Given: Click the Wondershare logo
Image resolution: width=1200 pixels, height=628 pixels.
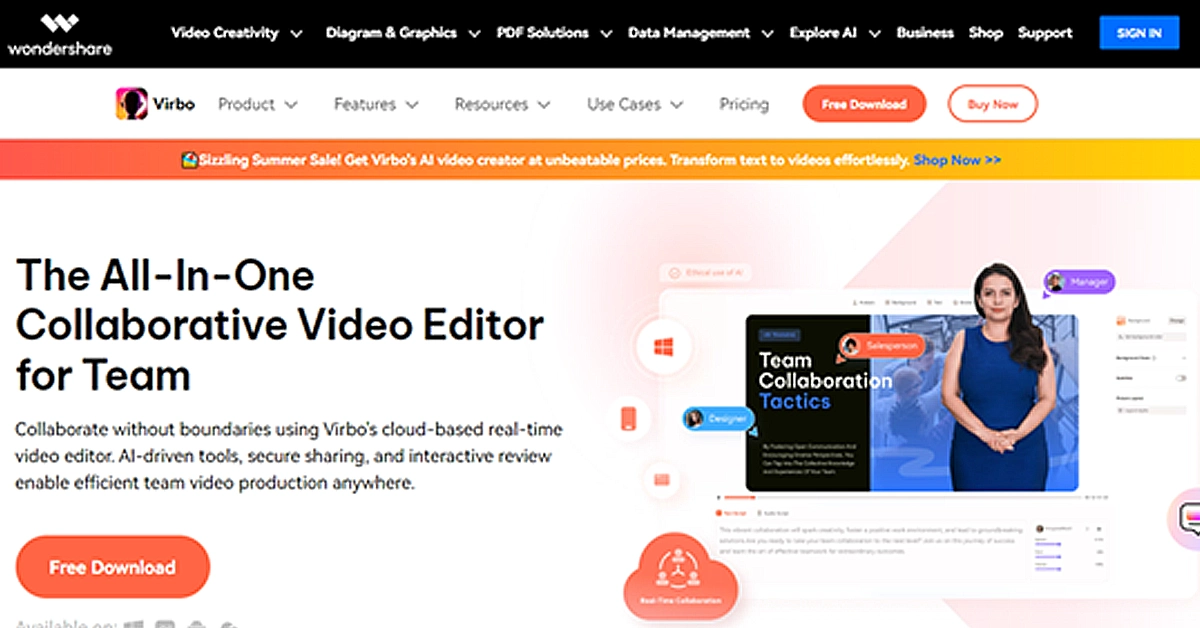Looking at the screenshot, I should pos(60,33).
